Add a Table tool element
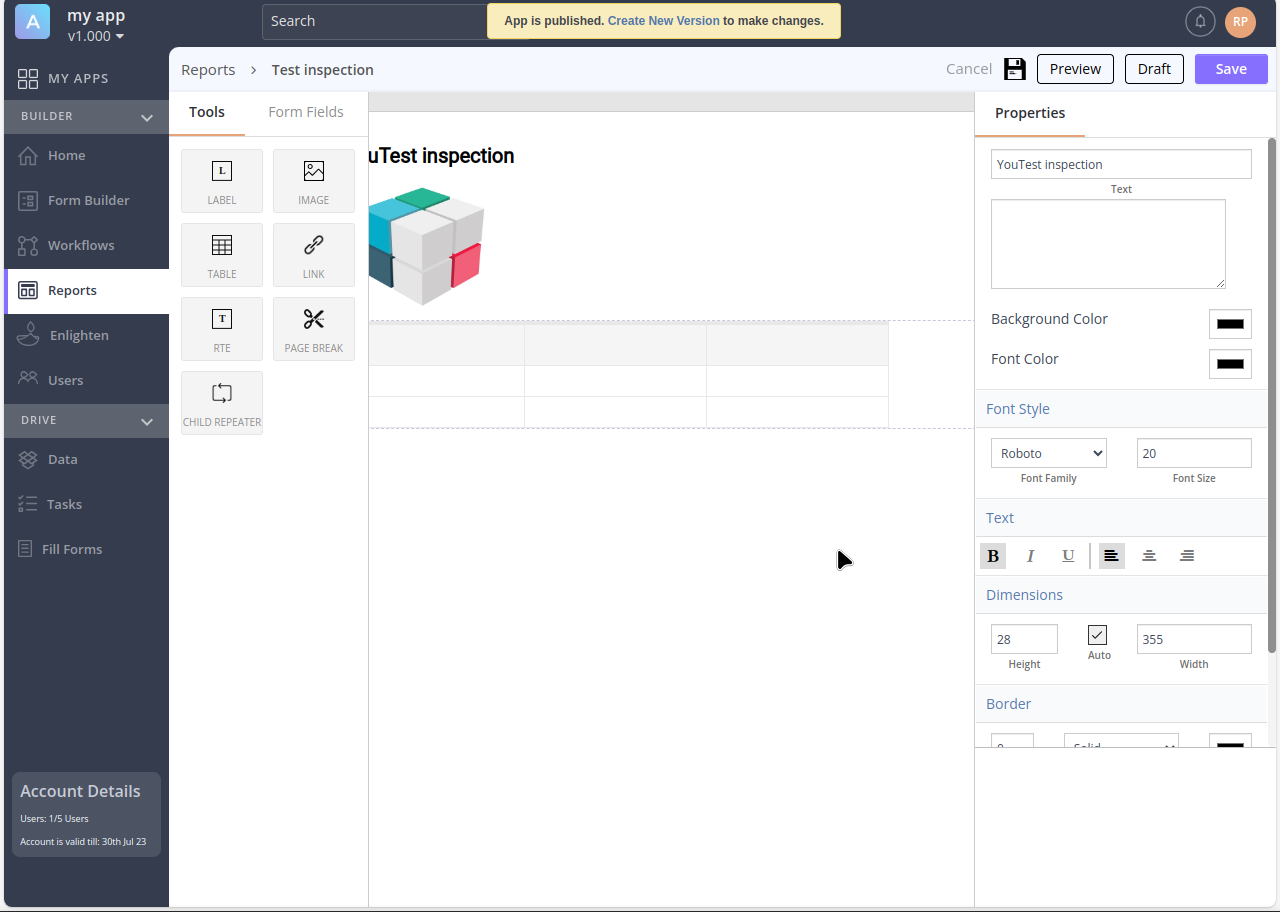 pos(222,255)
